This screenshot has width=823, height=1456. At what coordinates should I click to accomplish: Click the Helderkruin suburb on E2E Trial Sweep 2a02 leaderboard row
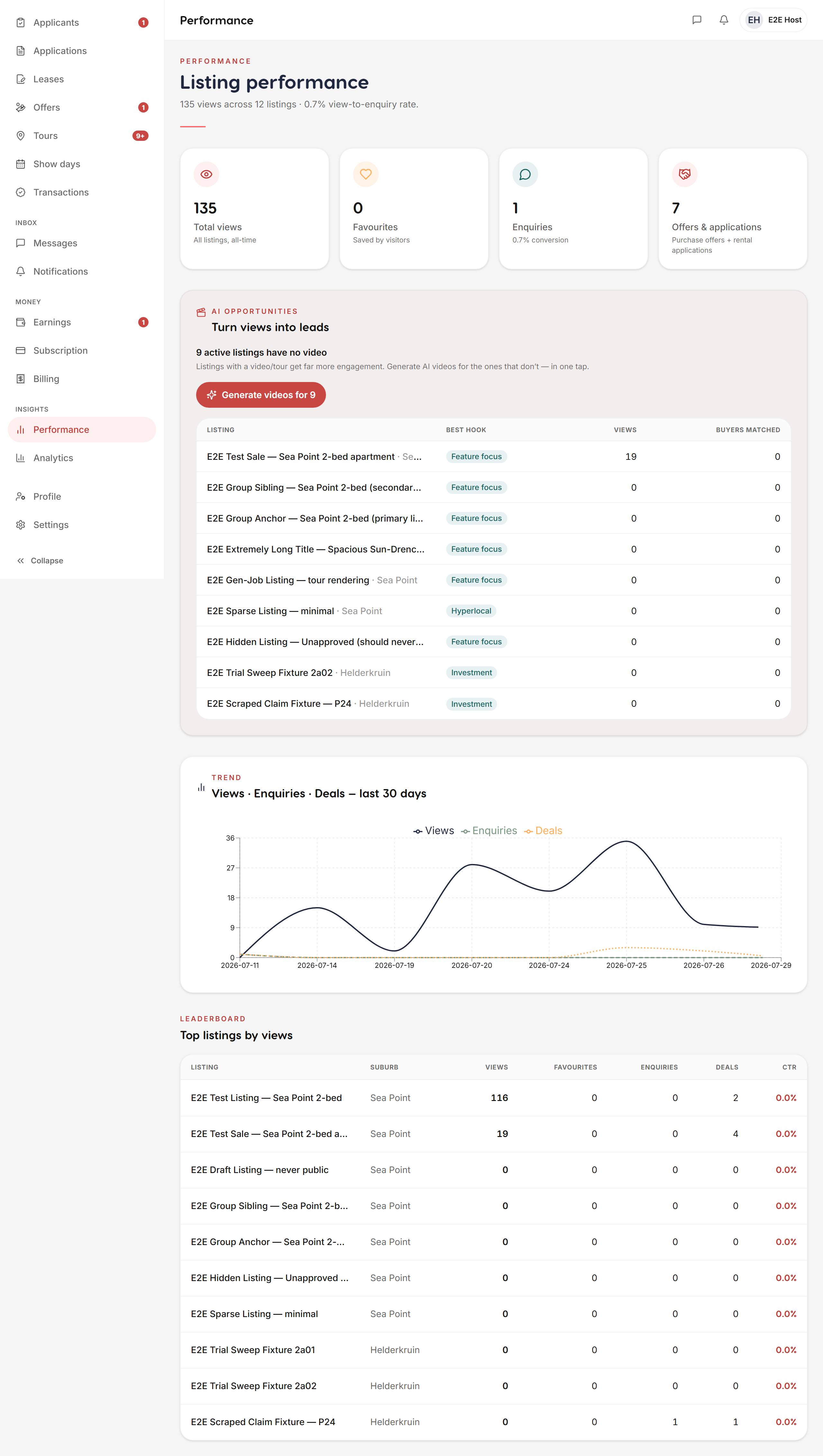point(394,1386)
